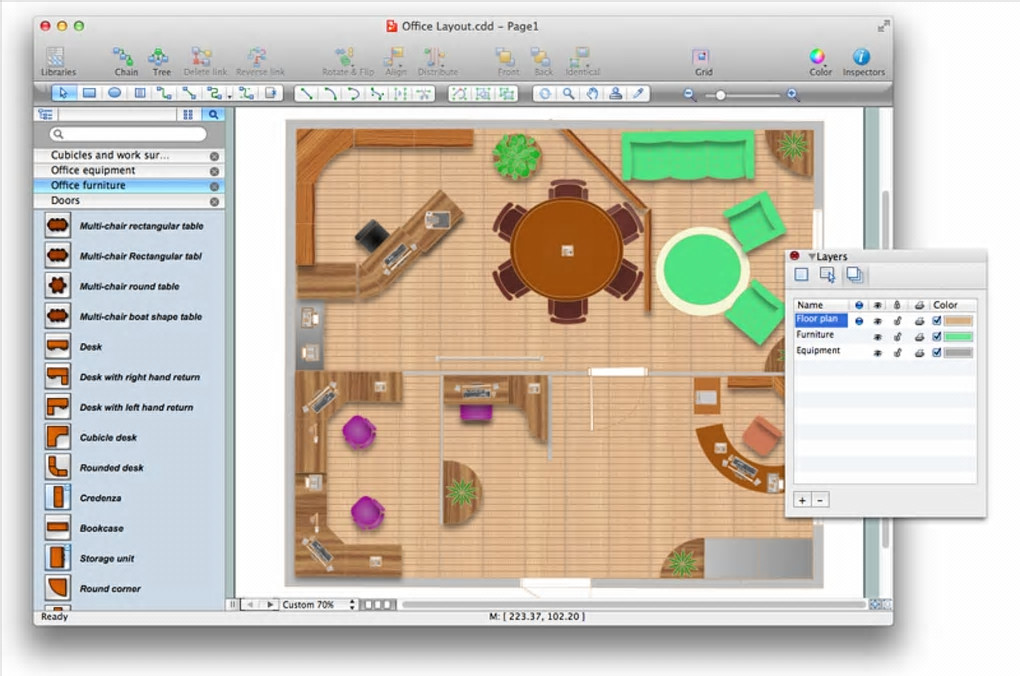The image size is (1020, 676).
Task: Collapse the Layers panel disclosure triangle
Action: 811,256
